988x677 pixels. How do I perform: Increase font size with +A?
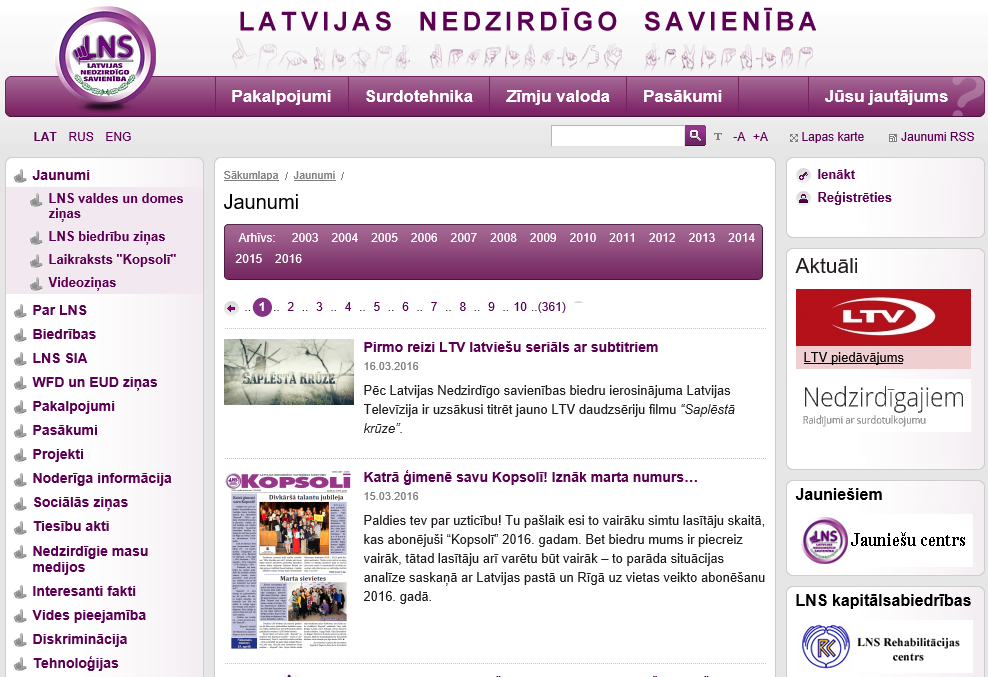click(x=760, y=137)
